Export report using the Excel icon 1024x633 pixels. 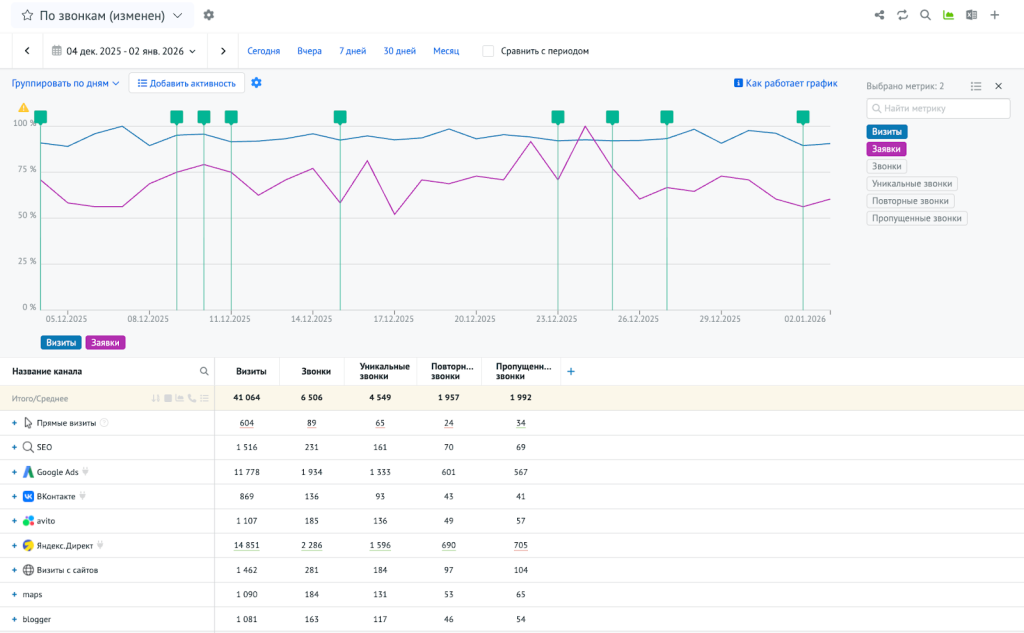[x=971, y=15]
